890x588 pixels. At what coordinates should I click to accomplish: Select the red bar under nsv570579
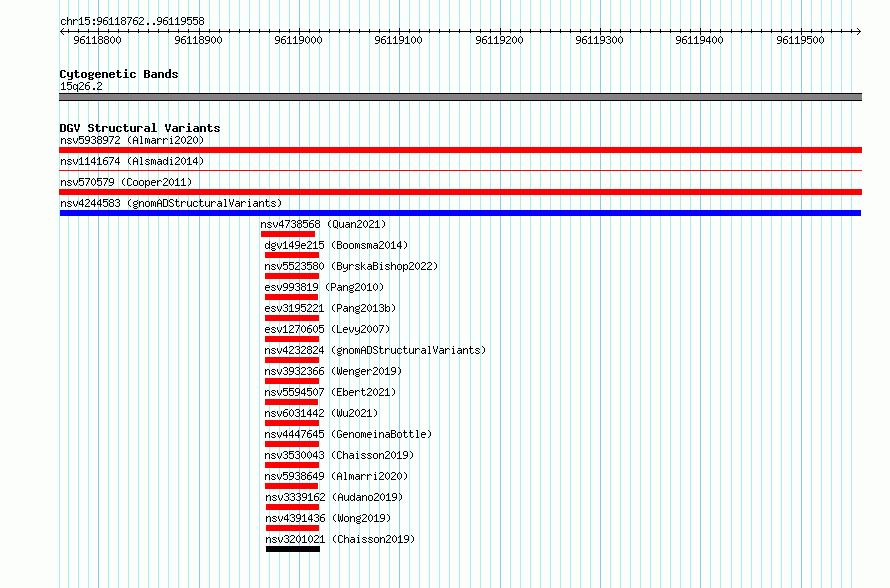(460, 192)
